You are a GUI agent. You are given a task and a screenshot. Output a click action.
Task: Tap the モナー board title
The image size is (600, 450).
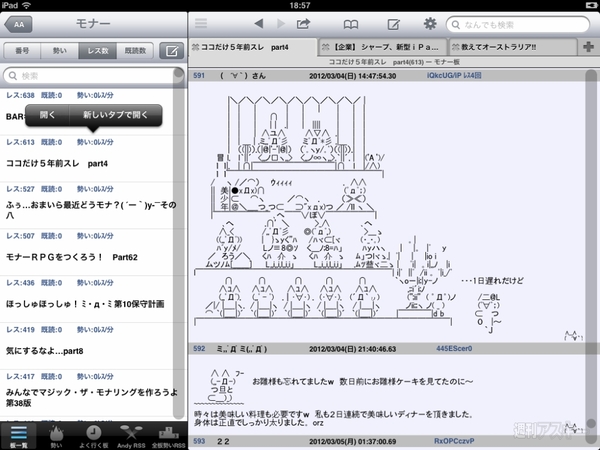93,24
